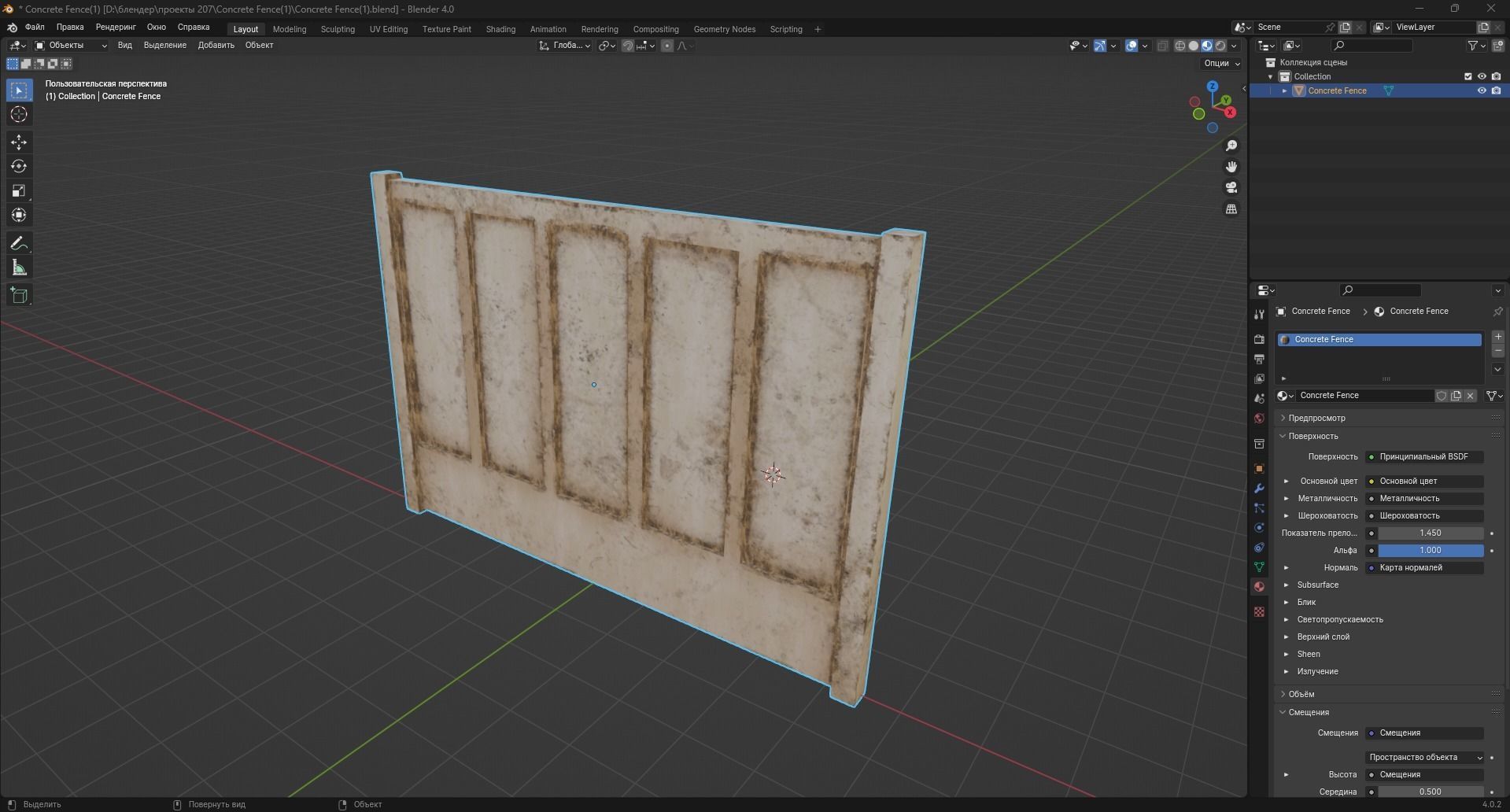Open the Render properties tab

[x=1259, y=339]
